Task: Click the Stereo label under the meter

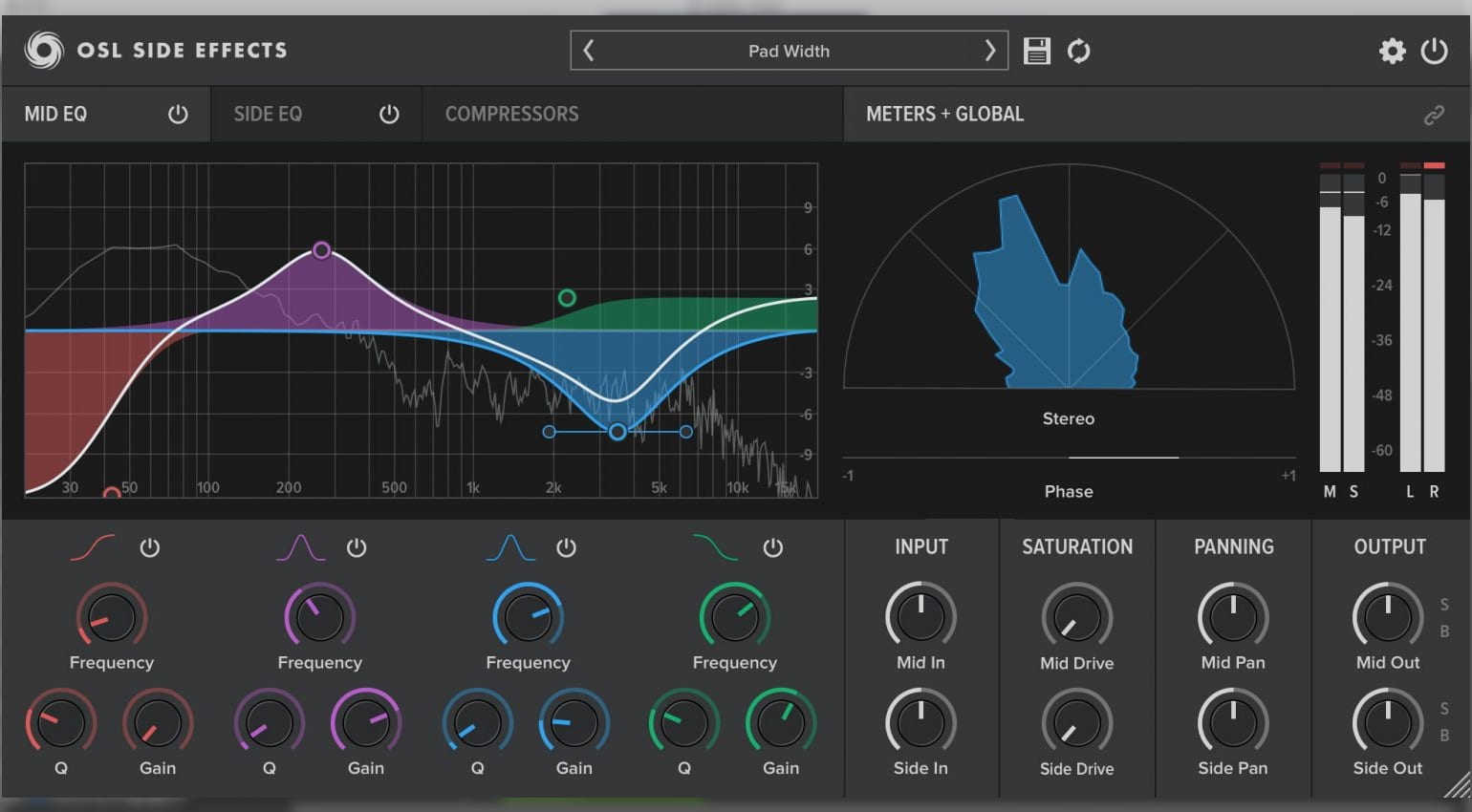Action: [x=1068, y=418]
